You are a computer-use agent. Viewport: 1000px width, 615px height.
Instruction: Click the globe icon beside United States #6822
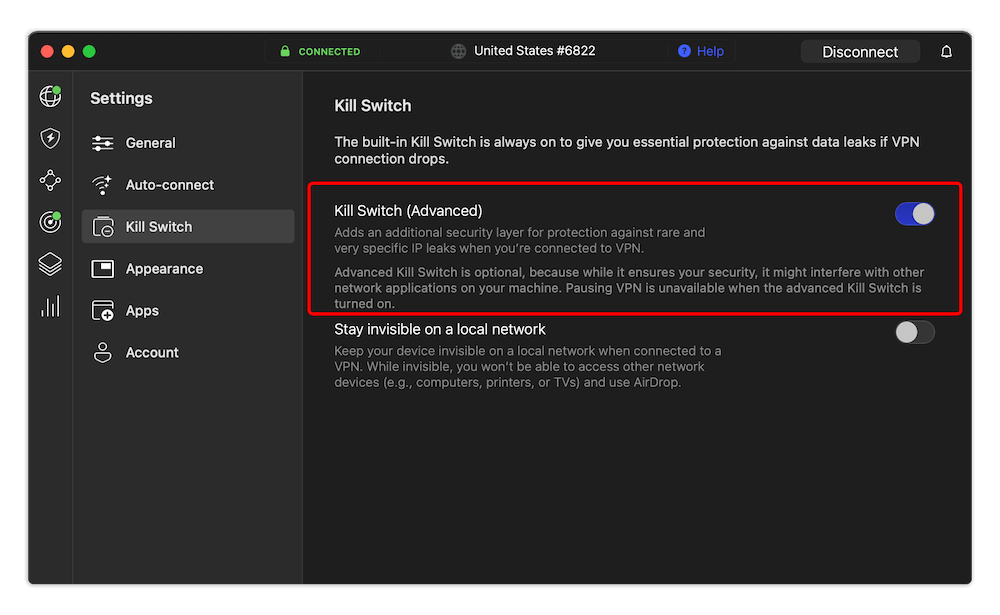(x=459, y=51)
